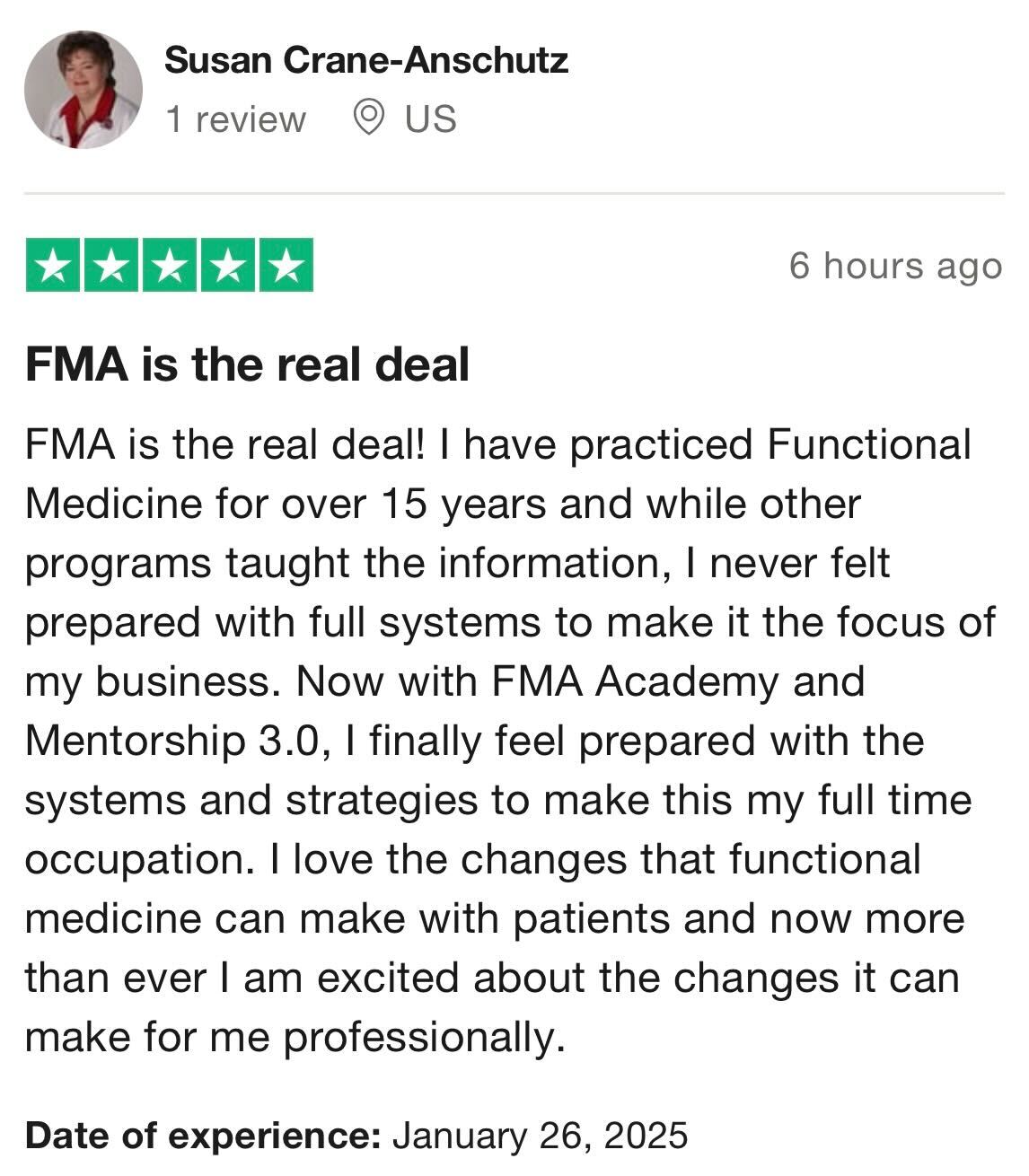Click the '6 hours ago' timestamp

coord(895,266)
